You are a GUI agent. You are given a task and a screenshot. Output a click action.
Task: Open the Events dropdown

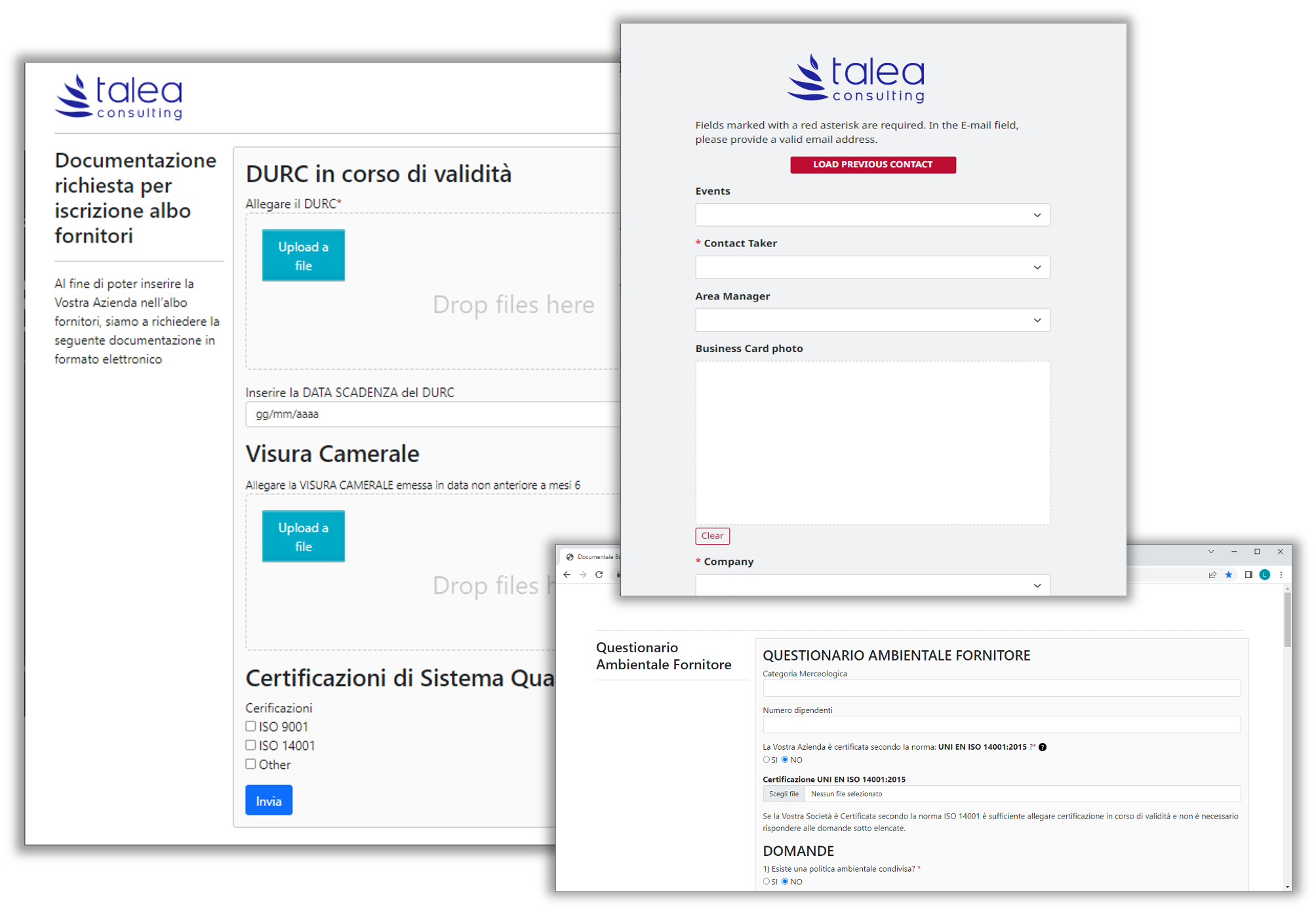point(872,215)
